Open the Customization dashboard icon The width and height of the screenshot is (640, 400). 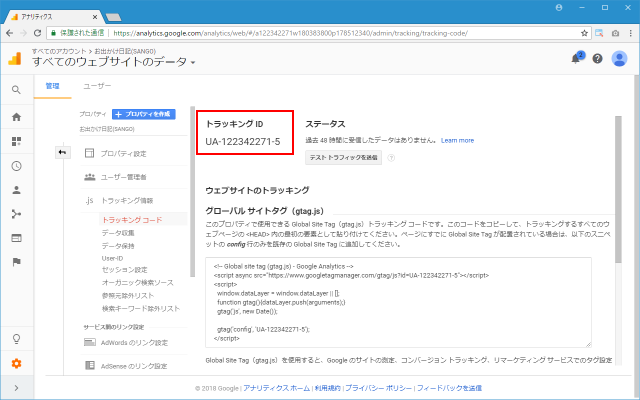(x=16, y=141)
